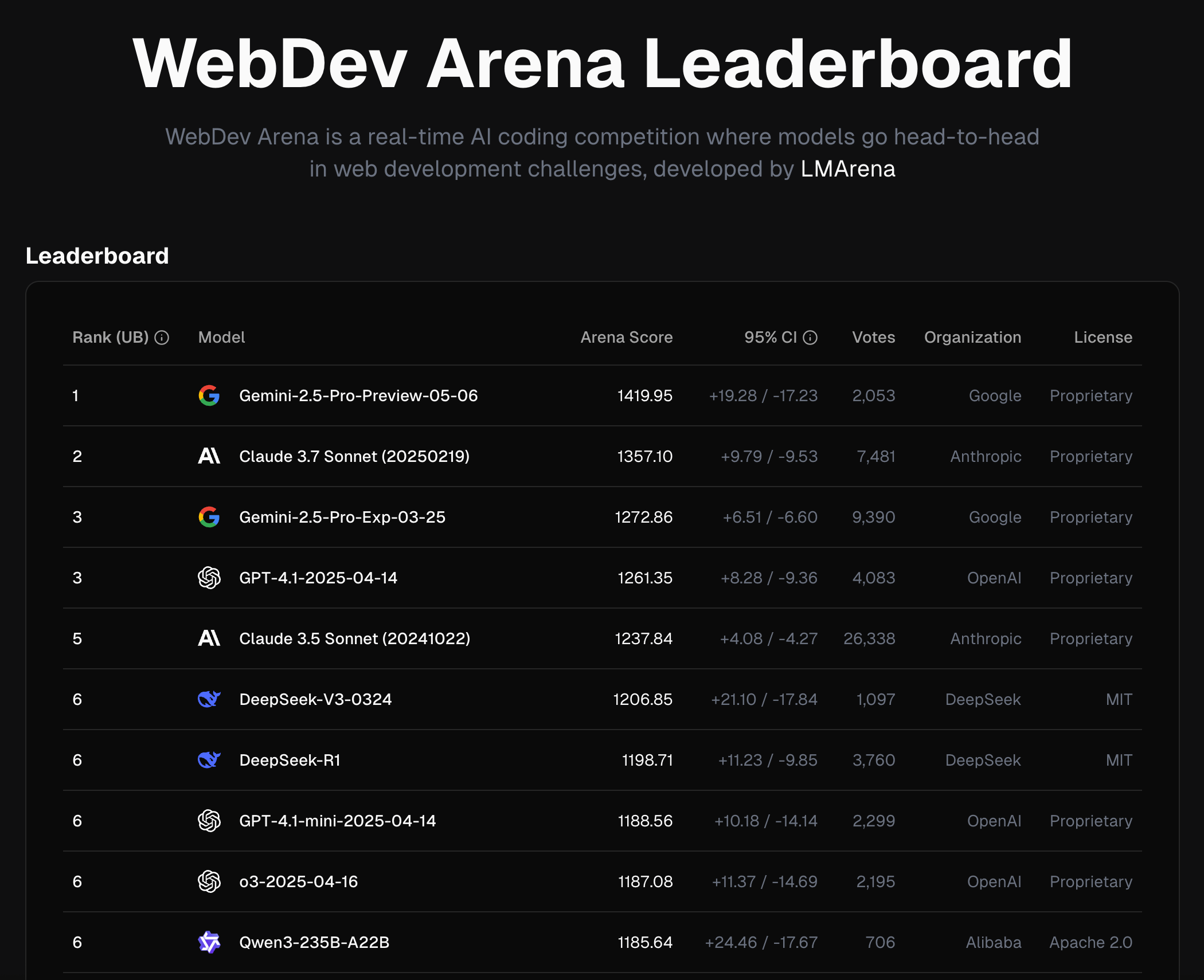Click the MIT license for DeepSeek-R1
The height and width of the screenshot is (980, 1204).
(1119, 760)
